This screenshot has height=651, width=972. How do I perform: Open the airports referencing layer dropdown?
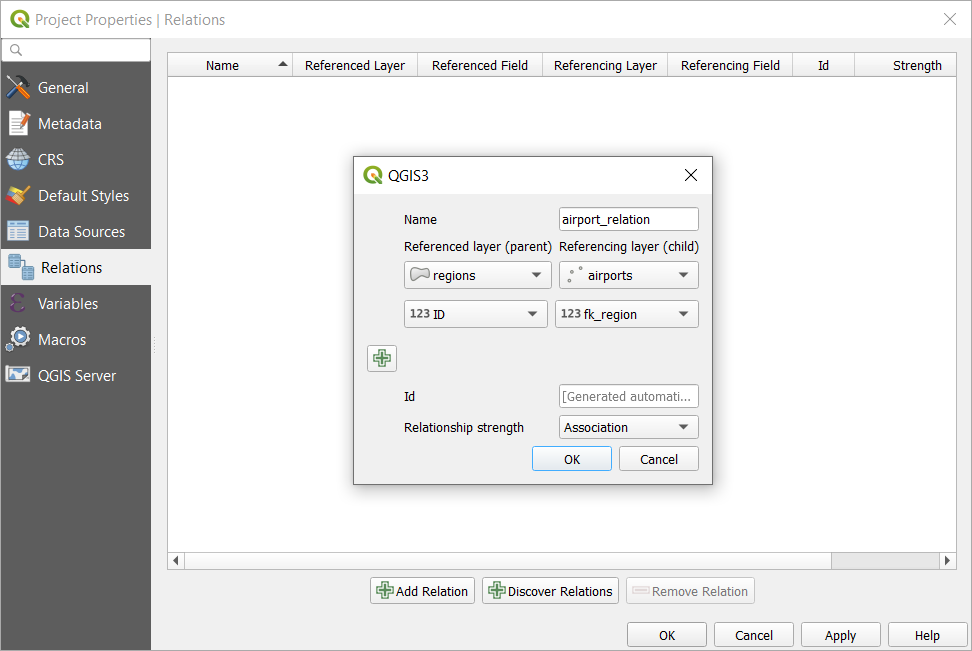[x=628, y=275]
